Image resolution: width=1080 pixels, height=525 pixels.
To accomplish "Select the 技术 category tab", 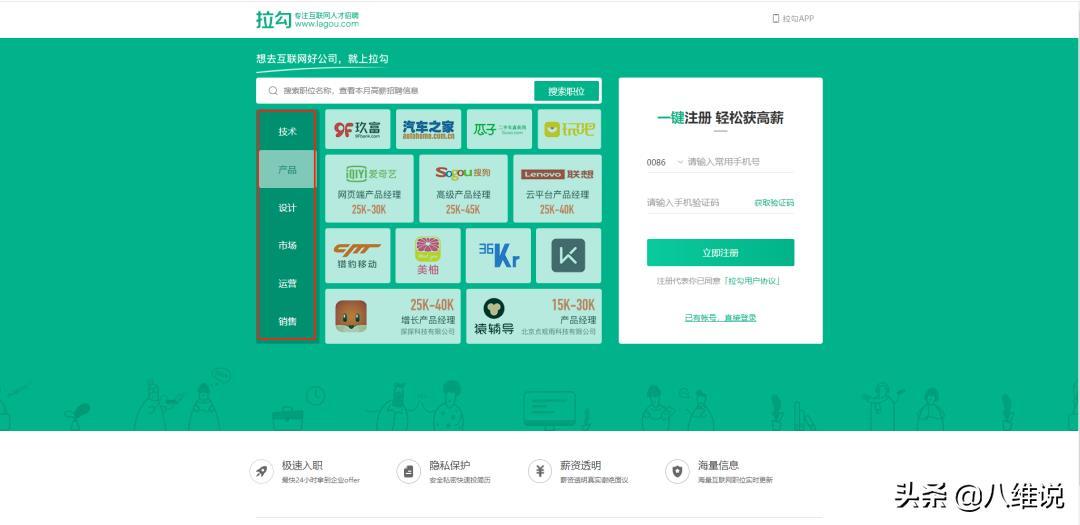I will [287, 132].
